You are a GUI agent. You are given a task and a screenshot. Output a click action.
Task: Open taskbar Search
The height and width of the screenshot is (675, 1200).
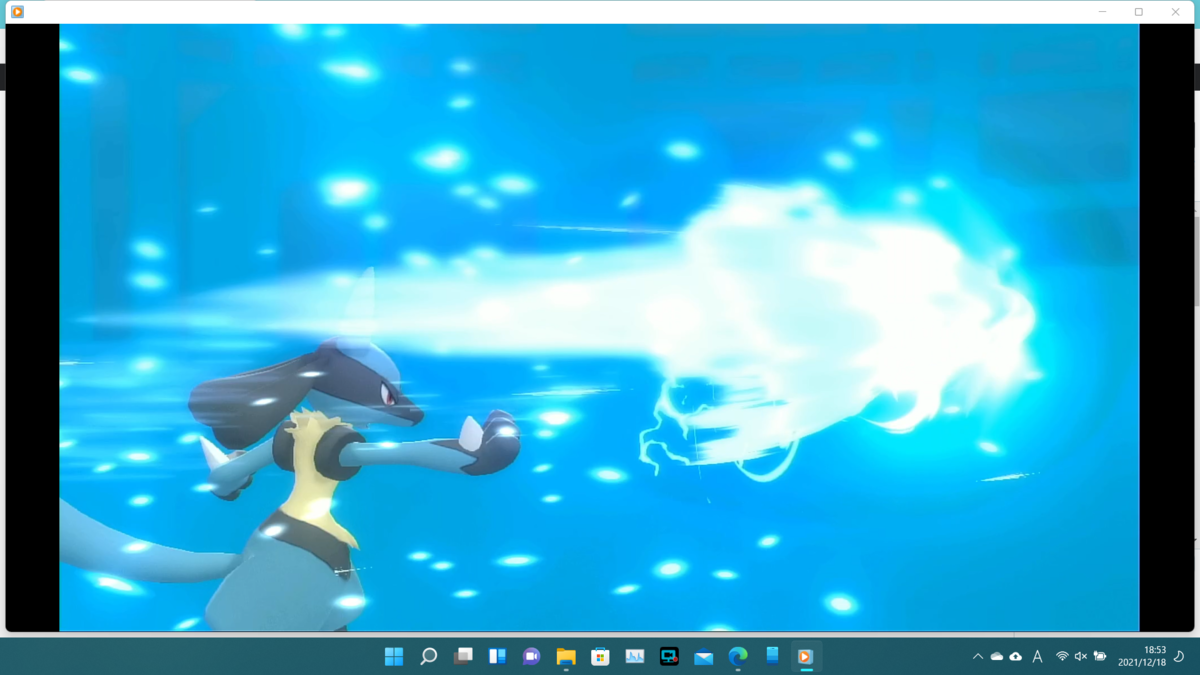[428, 656]
